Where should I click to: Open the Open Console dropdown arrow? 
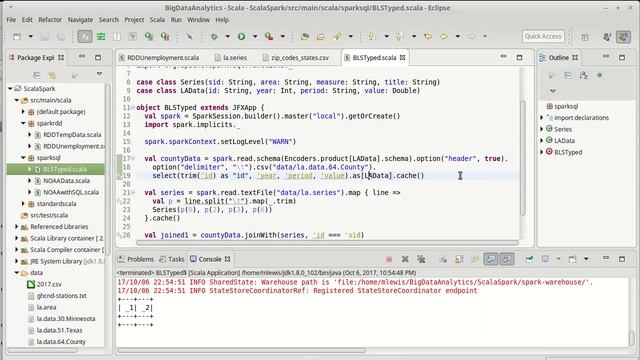coord(586,259)
